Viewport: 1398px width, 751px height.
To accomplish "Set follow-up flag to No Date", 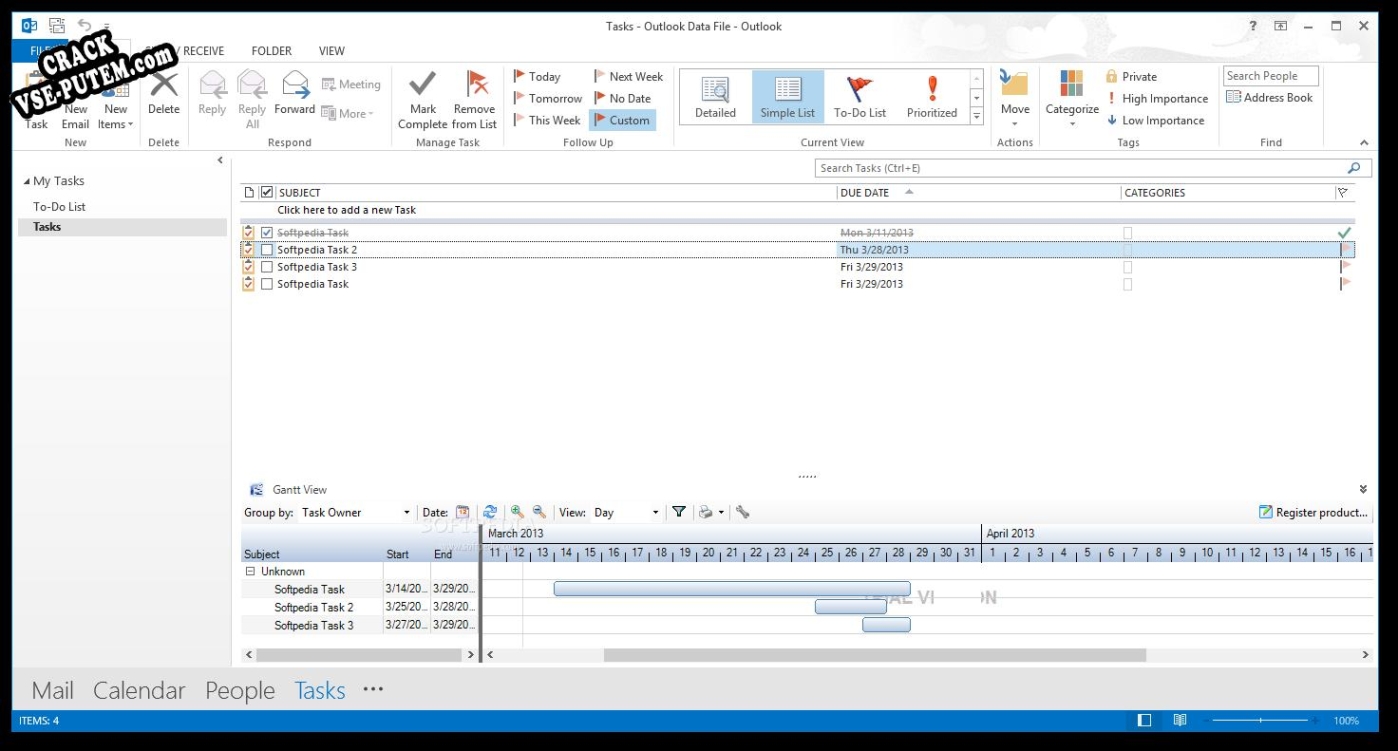I will [x=622, y=98].
